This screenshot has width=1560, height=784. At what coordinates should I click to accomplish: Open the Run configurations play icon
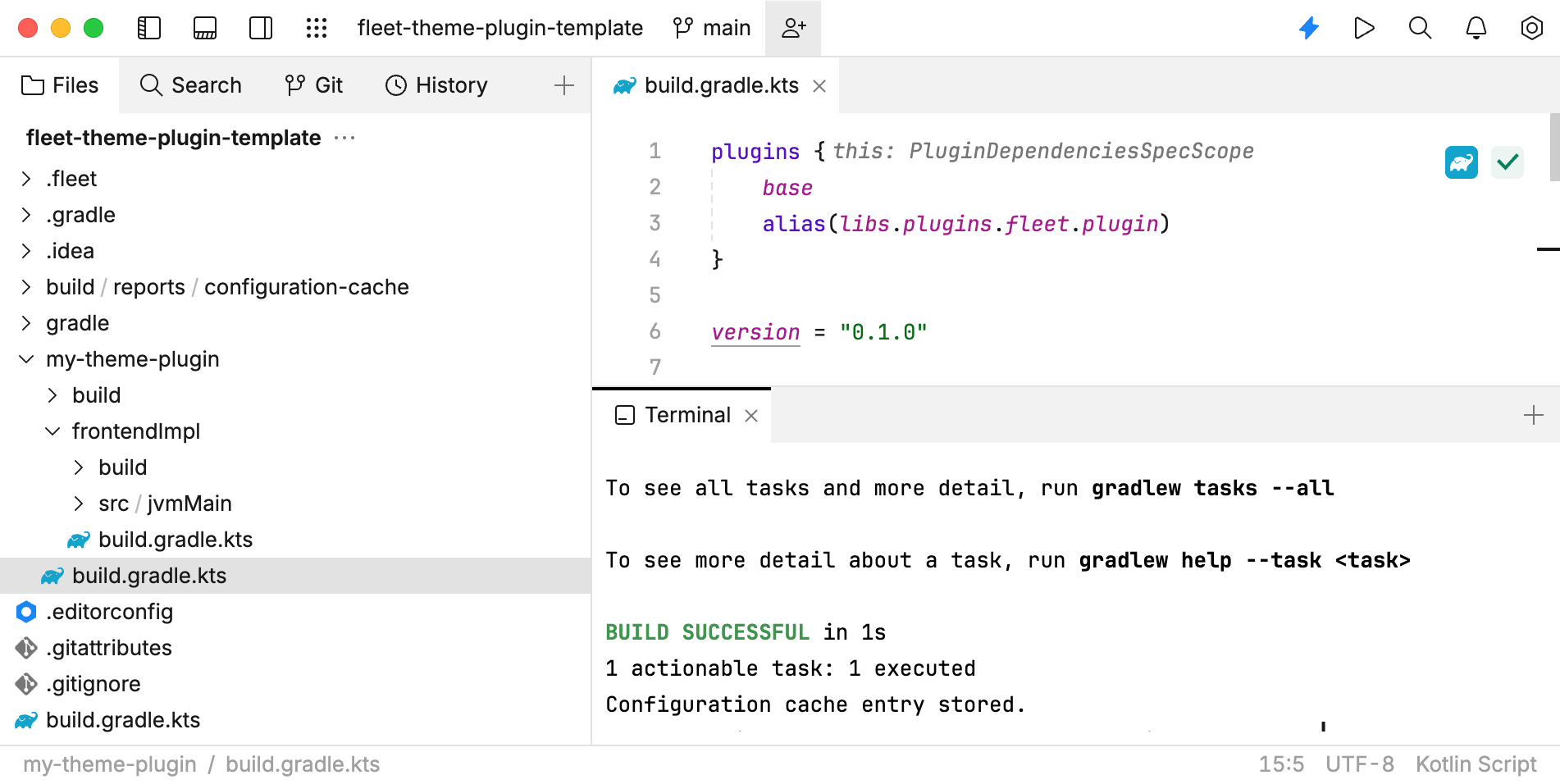pyautogui.click(x=1365, y=27)
